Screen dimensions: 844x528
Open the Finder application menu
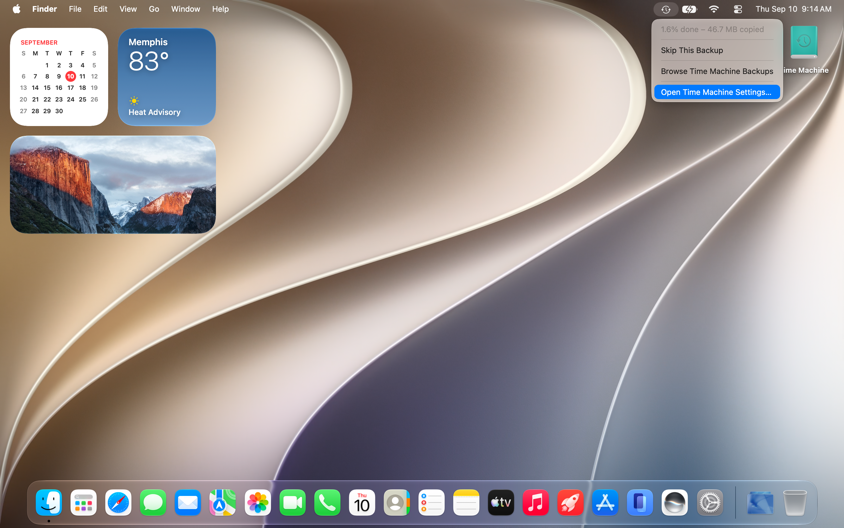[45, 9]
